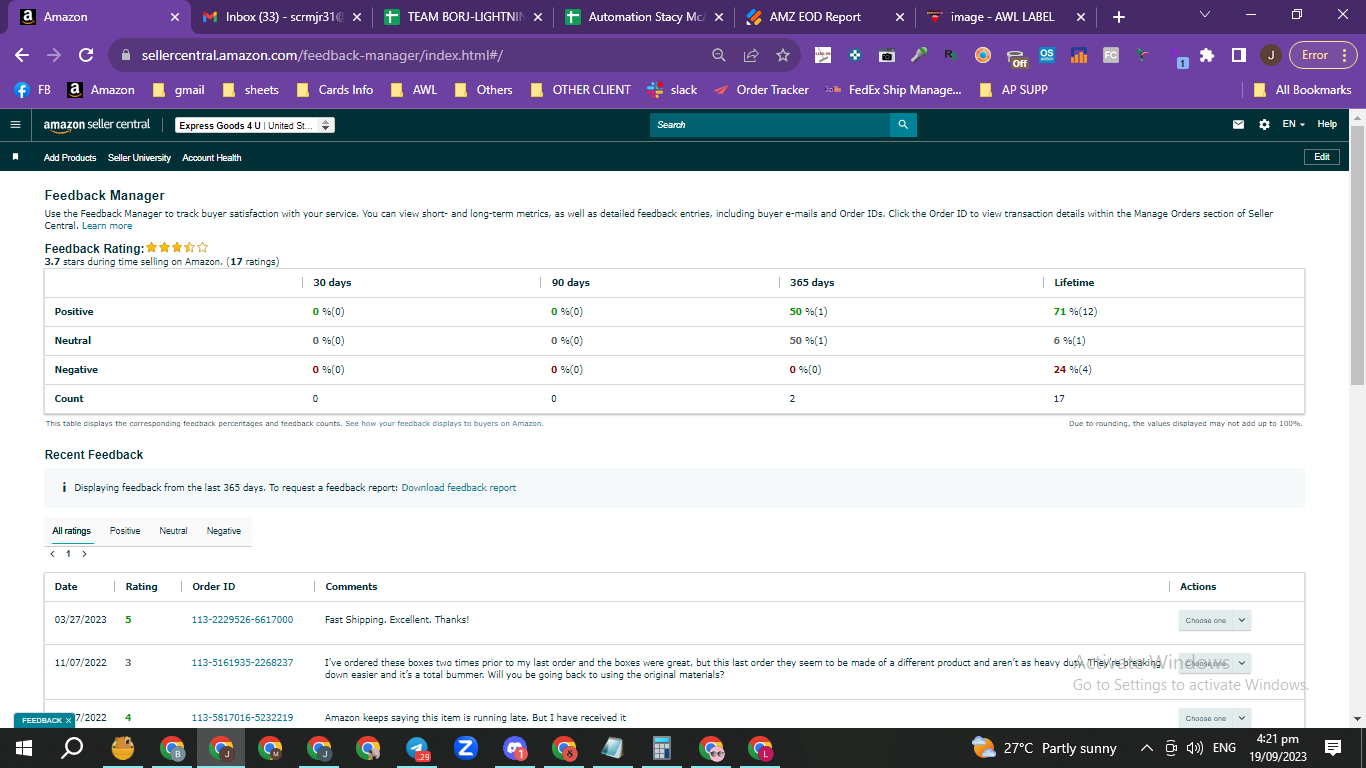The image size is (1366, 768).
Task: Open a new Chrome tab
Action: 1118,17
